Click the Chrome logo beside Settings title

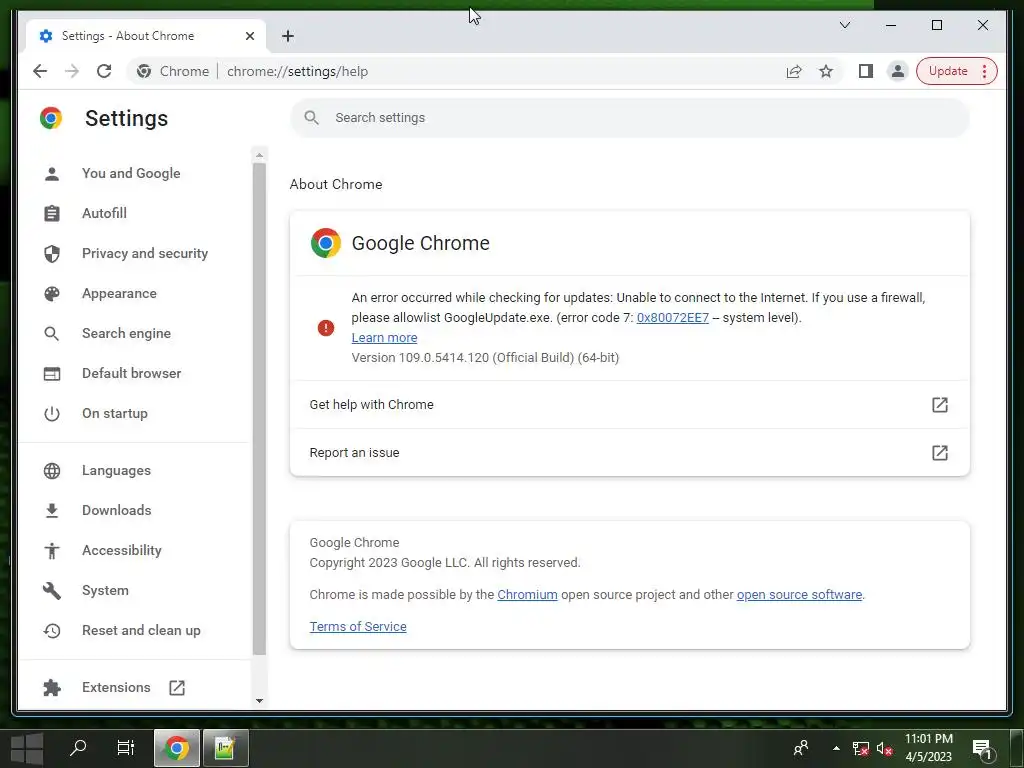pyautogui.click(x=51, y=118)
